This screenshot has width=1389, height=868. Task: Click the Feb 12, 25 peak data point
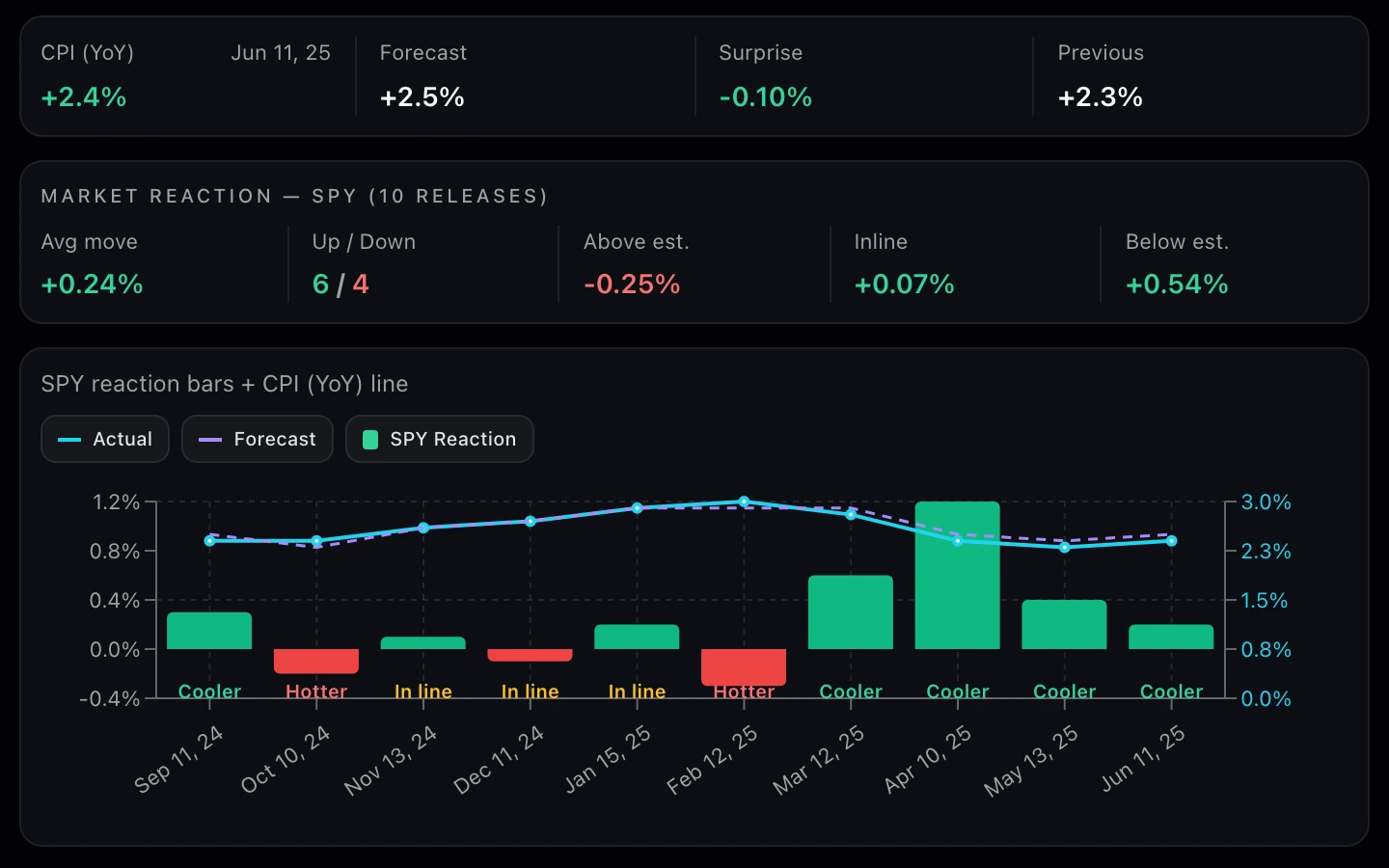744,502
